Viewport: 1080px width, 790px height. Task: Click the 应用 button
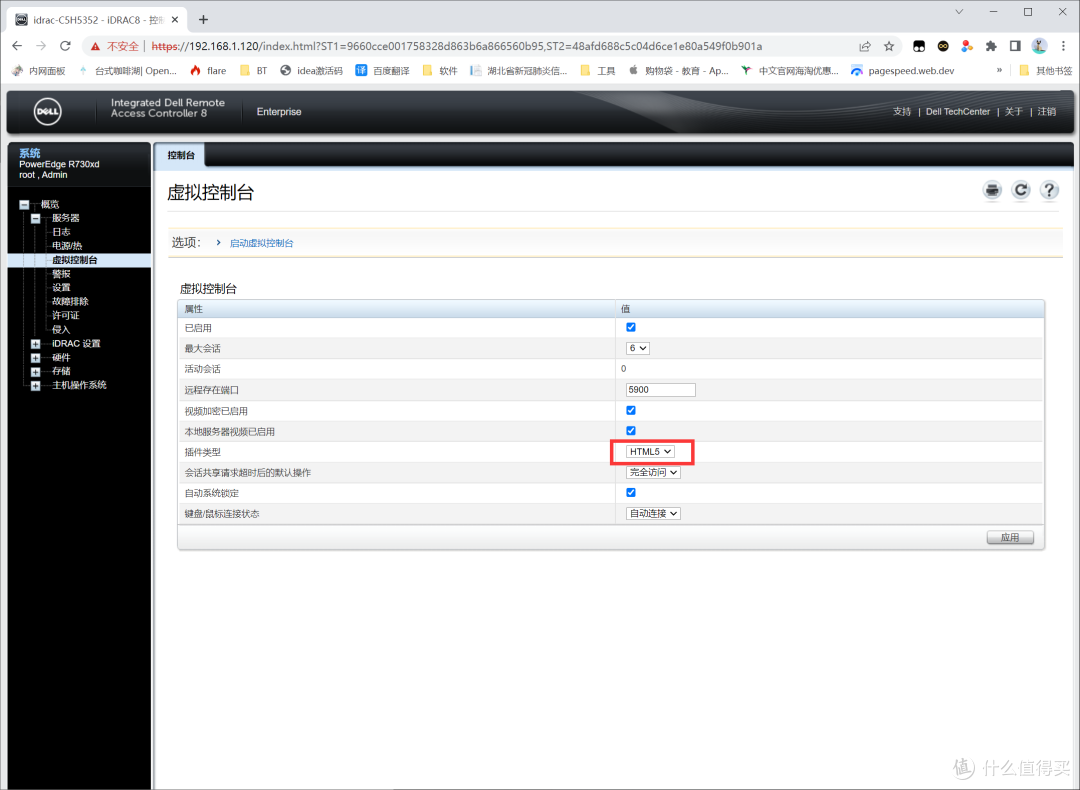1010,537
